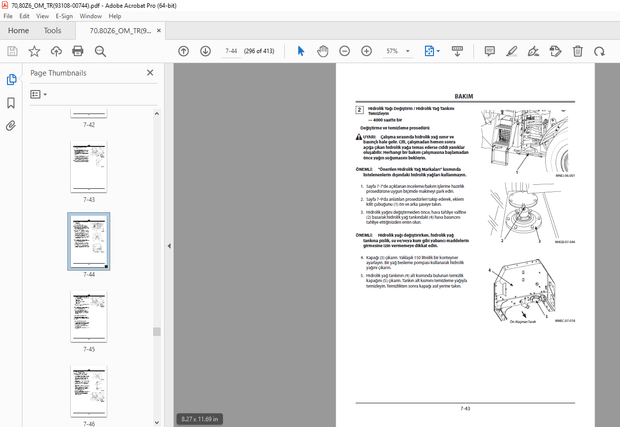Click the thumbnails scrollbar up arrow
The width and height of the screenshot is (620, 427).
(157, 113)
